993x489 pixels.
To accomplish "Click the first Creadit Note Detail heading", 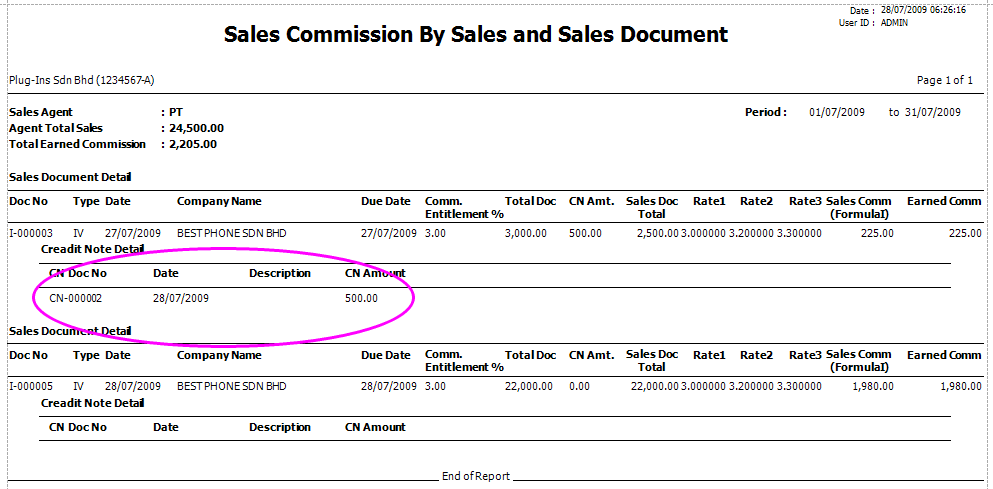I will (x=92, y=249).
